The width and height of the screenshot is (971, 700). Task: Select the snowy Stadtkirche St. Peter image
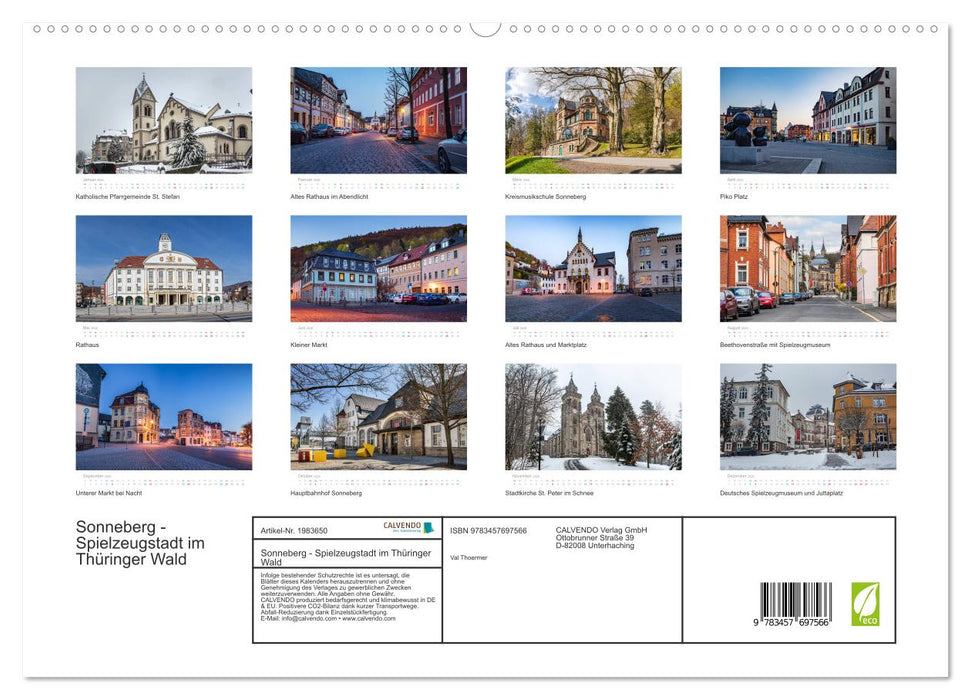click(x=593, y=415)
